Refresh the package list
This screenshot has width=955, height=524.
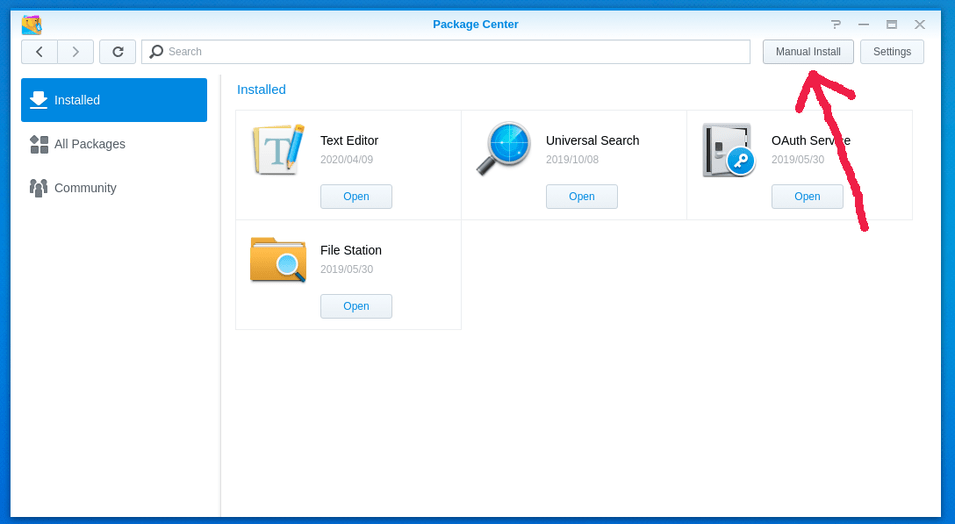pos(118,52)
